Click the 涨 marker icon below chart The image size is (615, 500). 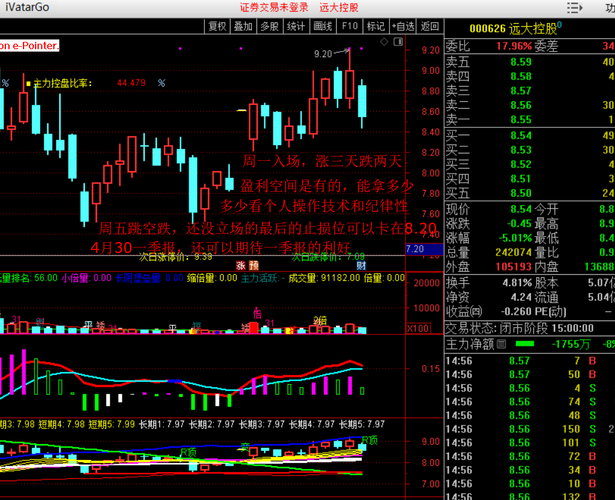pyautogui.click(x=241, y=265)
